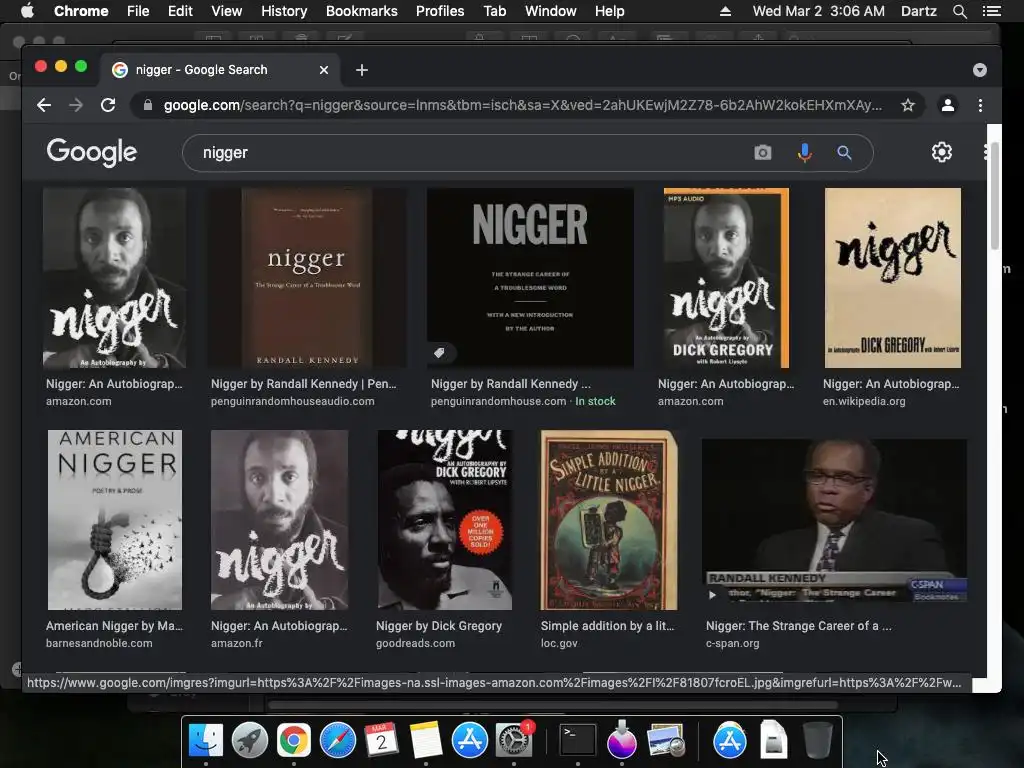The height and width of the screenshot is (768, 1024).
Task: Open the c-span.org source link
Action: [x=733, y=643]
